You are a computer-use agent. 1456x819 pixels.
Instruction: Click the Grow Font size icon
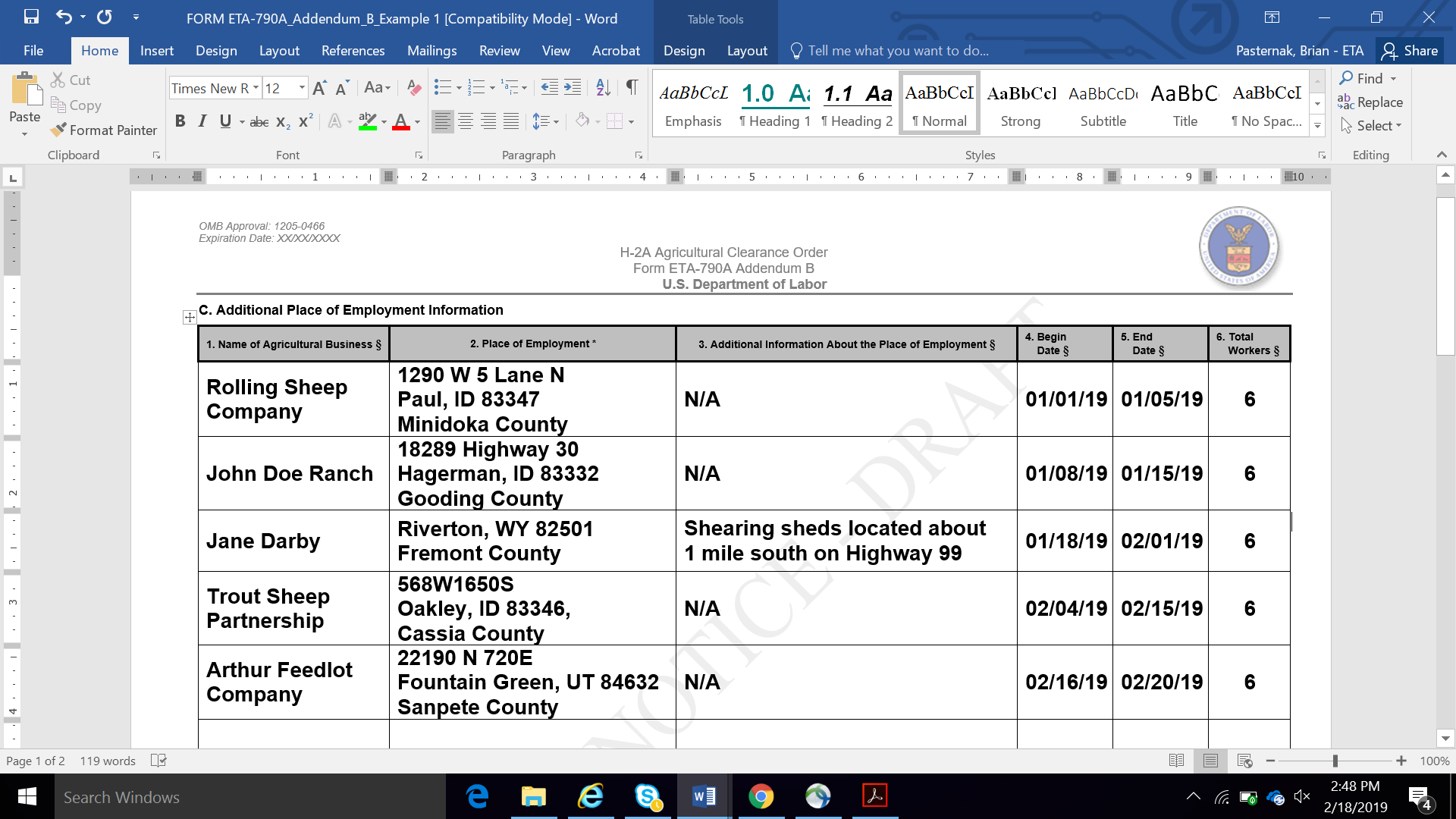click(319, 89)
